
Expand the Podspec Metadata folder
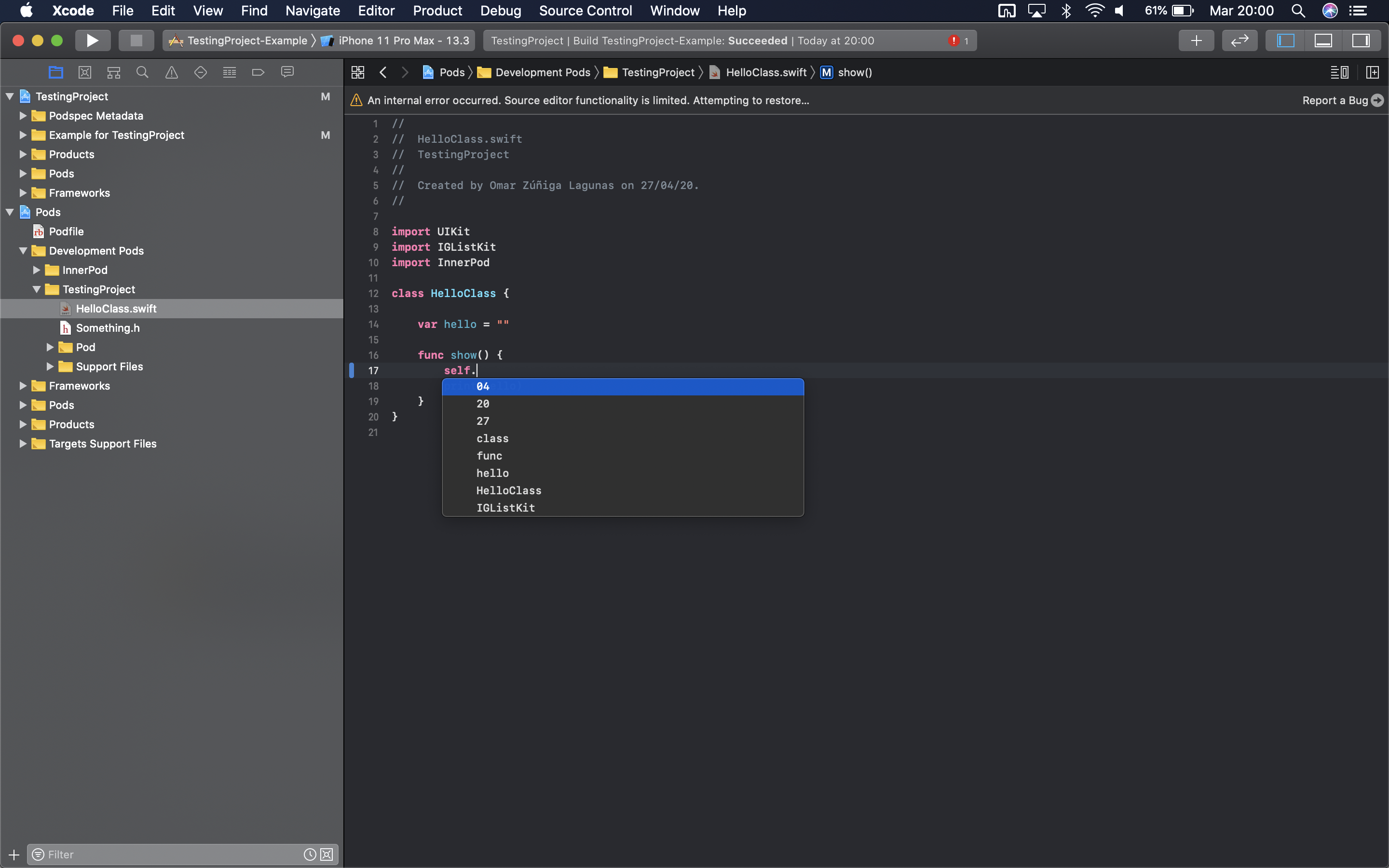(23, 116)
